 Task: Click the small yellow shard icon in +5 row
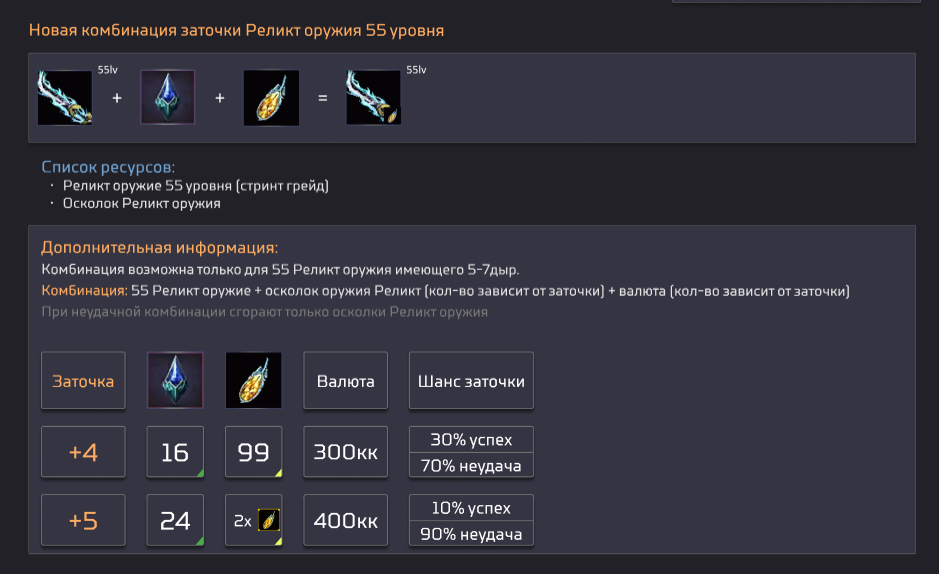click(x=267, y=520)
